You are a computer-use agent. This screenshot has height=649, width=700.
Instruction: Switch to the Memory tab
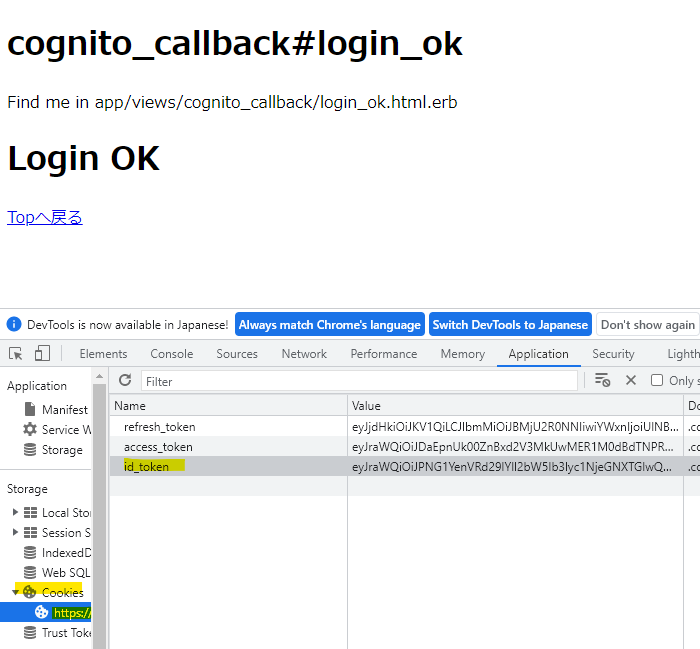pos(462,354)
